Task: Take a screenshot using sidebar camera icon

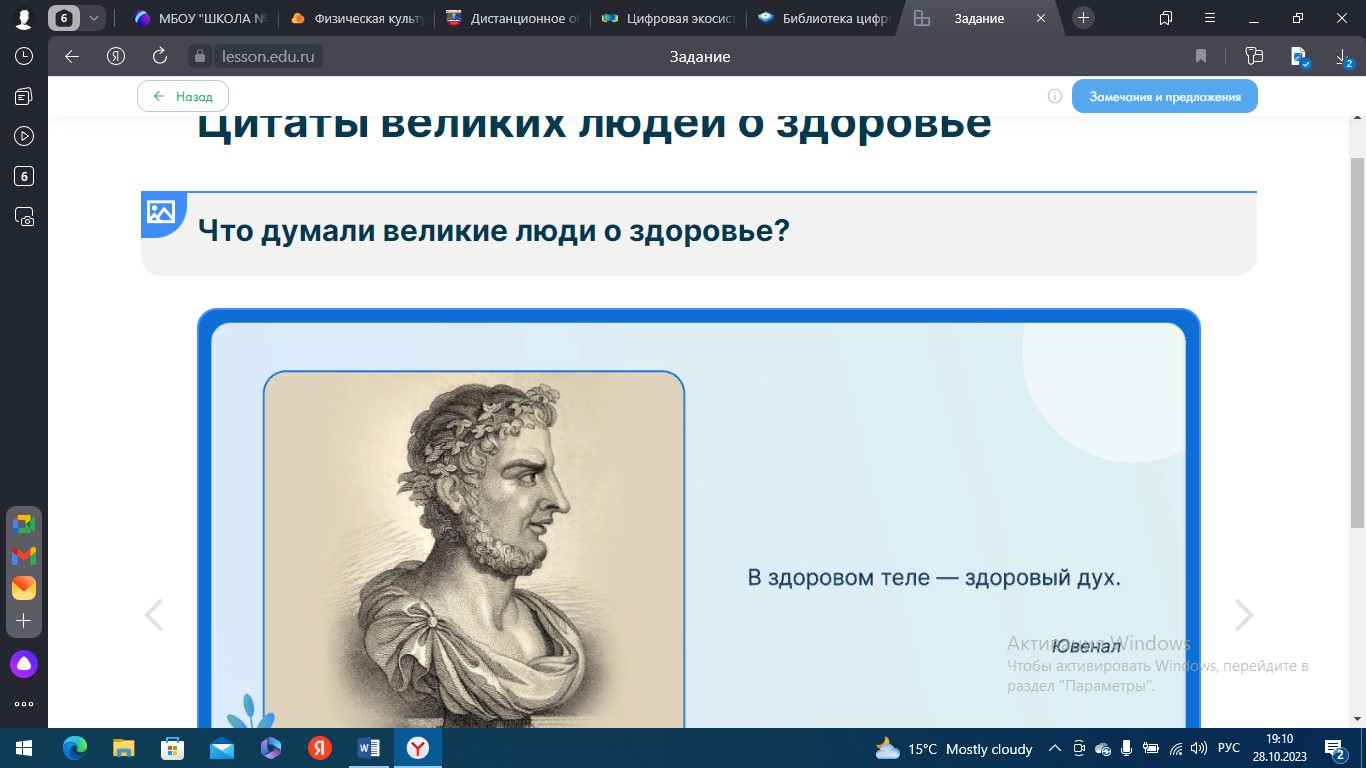Action: pos(24,216)
